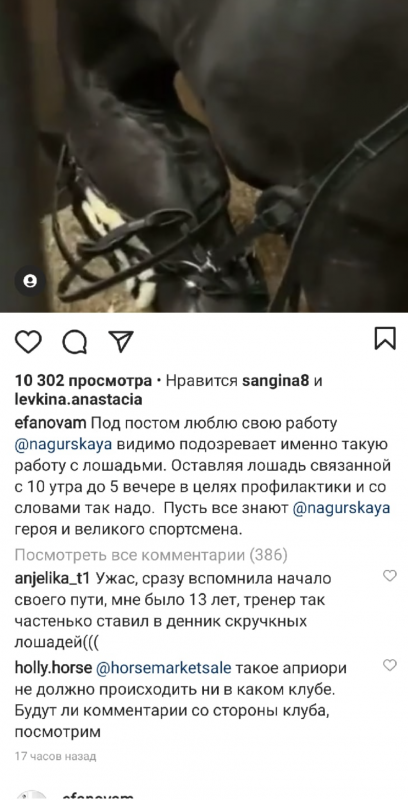Viewport: 408px width, 800px height.
Task: Open @horsemarketsale mention link
Action: point(163,668)
